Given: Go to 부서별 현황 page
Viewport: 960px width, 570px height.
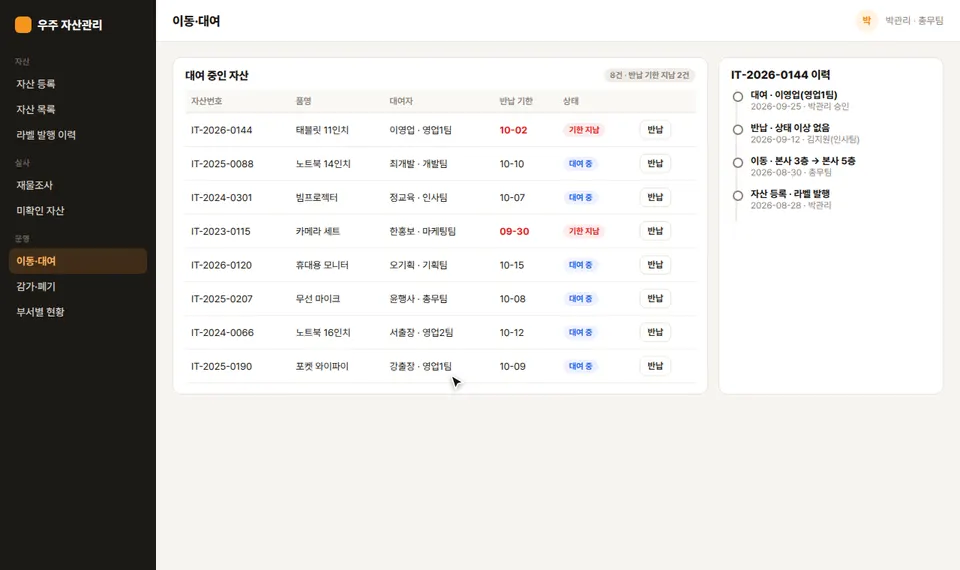Looking at the screenshot, I should point(78,312).
